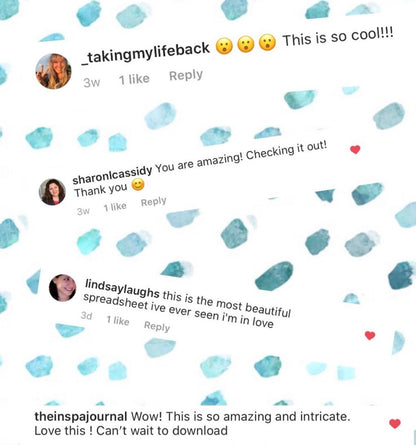Click smiling emoji after Thank you

pyautogui.click(x=138, y=185)
